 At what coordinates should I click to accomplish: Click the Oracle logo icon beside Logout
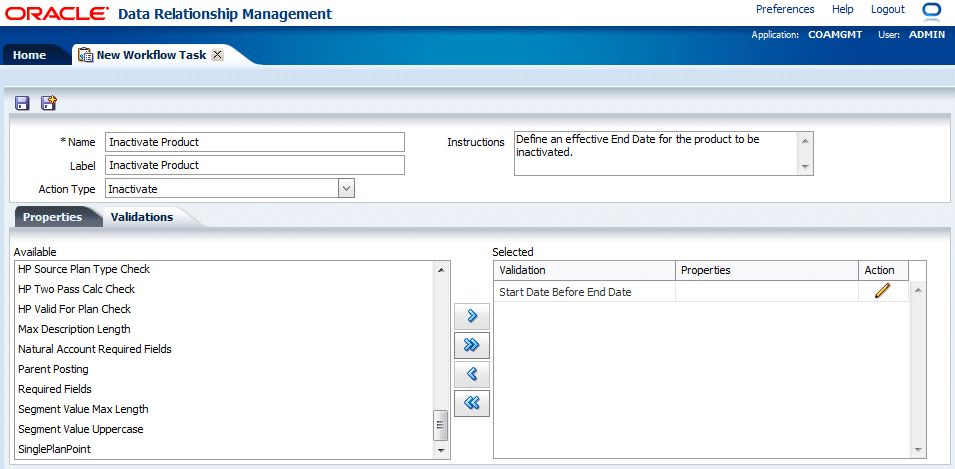(932, 10)
